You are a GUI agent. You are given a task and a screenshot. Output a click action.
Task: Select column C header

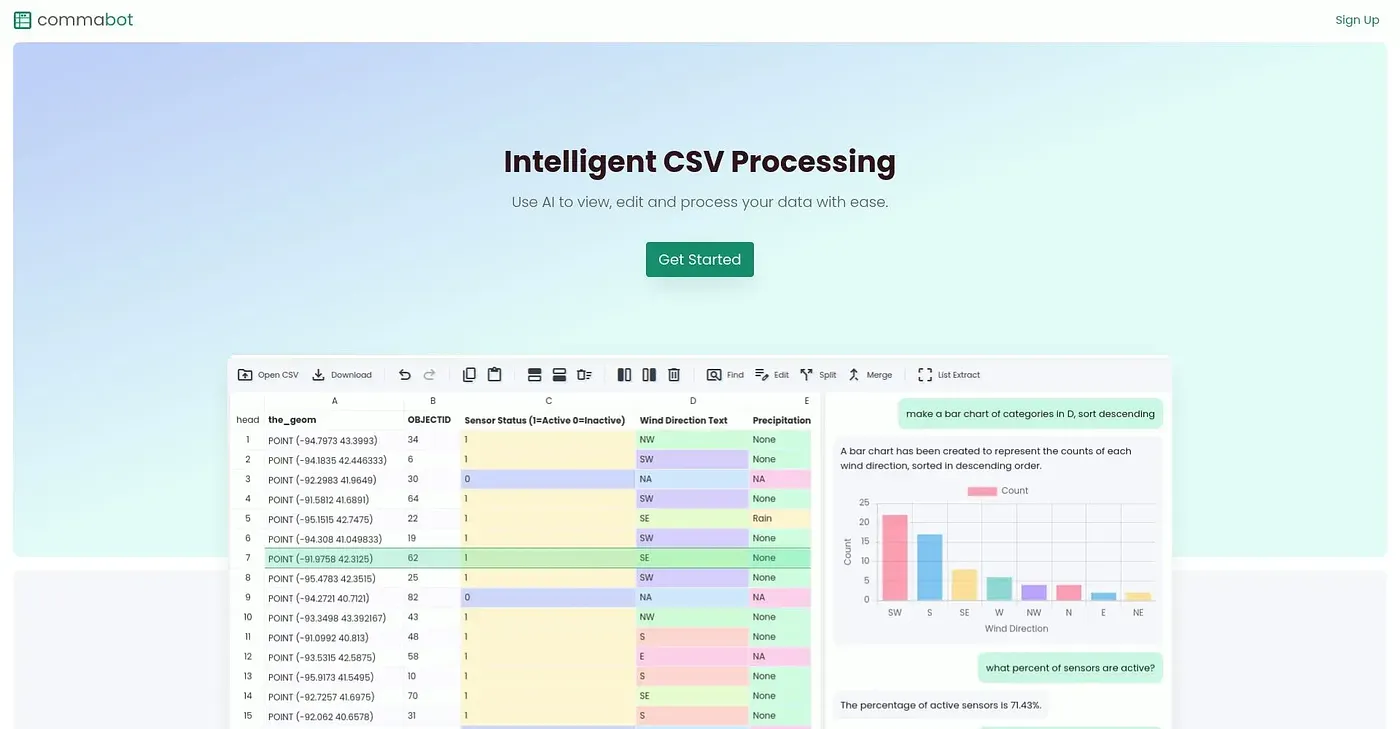(x=549, y=401)
